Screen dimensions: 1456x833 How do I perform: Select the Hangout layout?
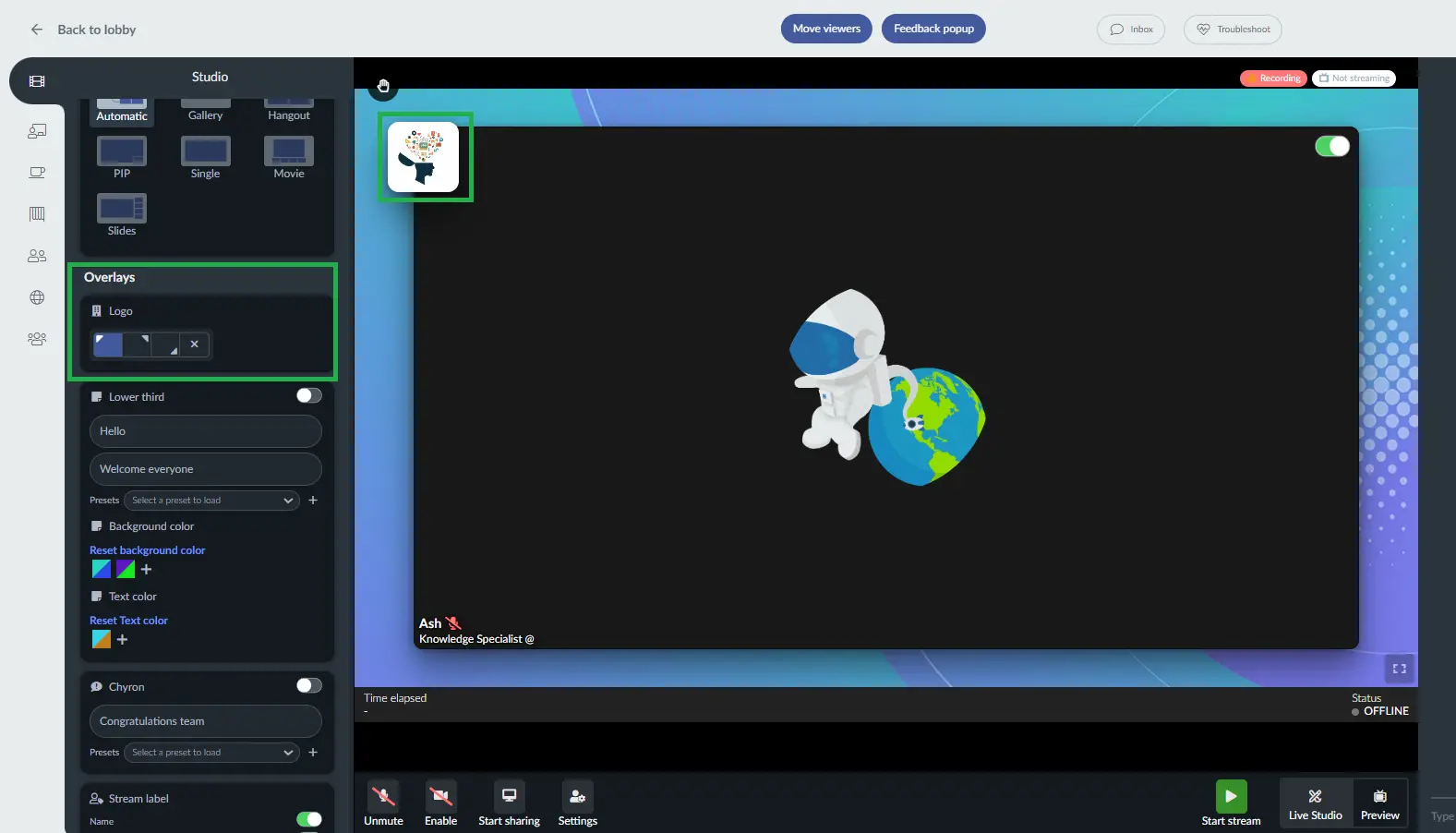point(289,111)
